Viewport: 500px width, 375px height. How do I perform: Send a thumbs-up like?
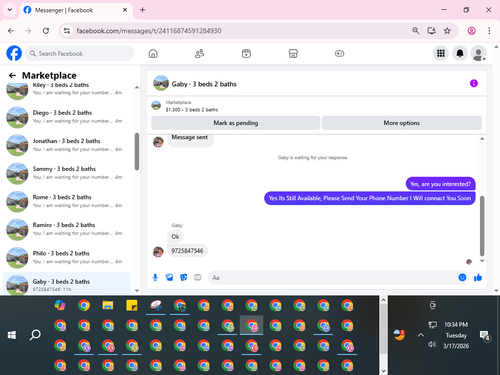(x=478, y=277)
